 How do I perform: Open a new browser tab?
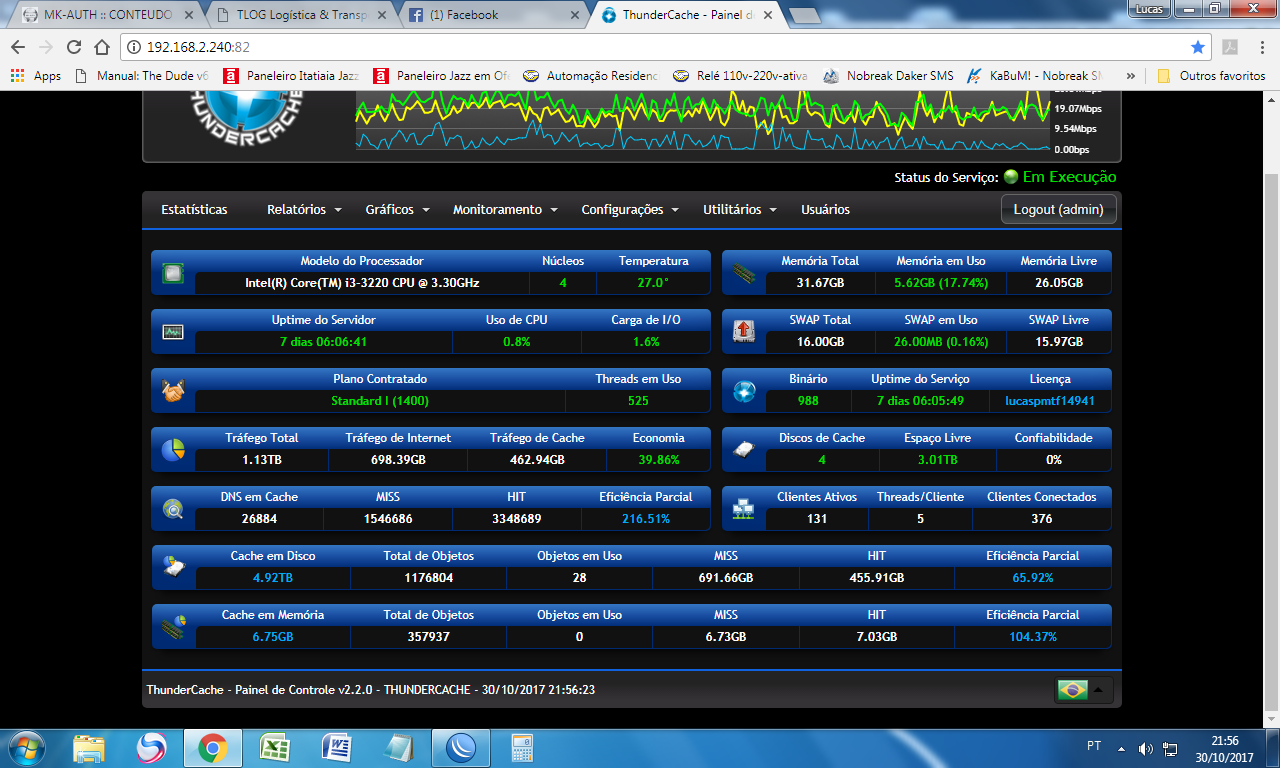coord(804,16)
